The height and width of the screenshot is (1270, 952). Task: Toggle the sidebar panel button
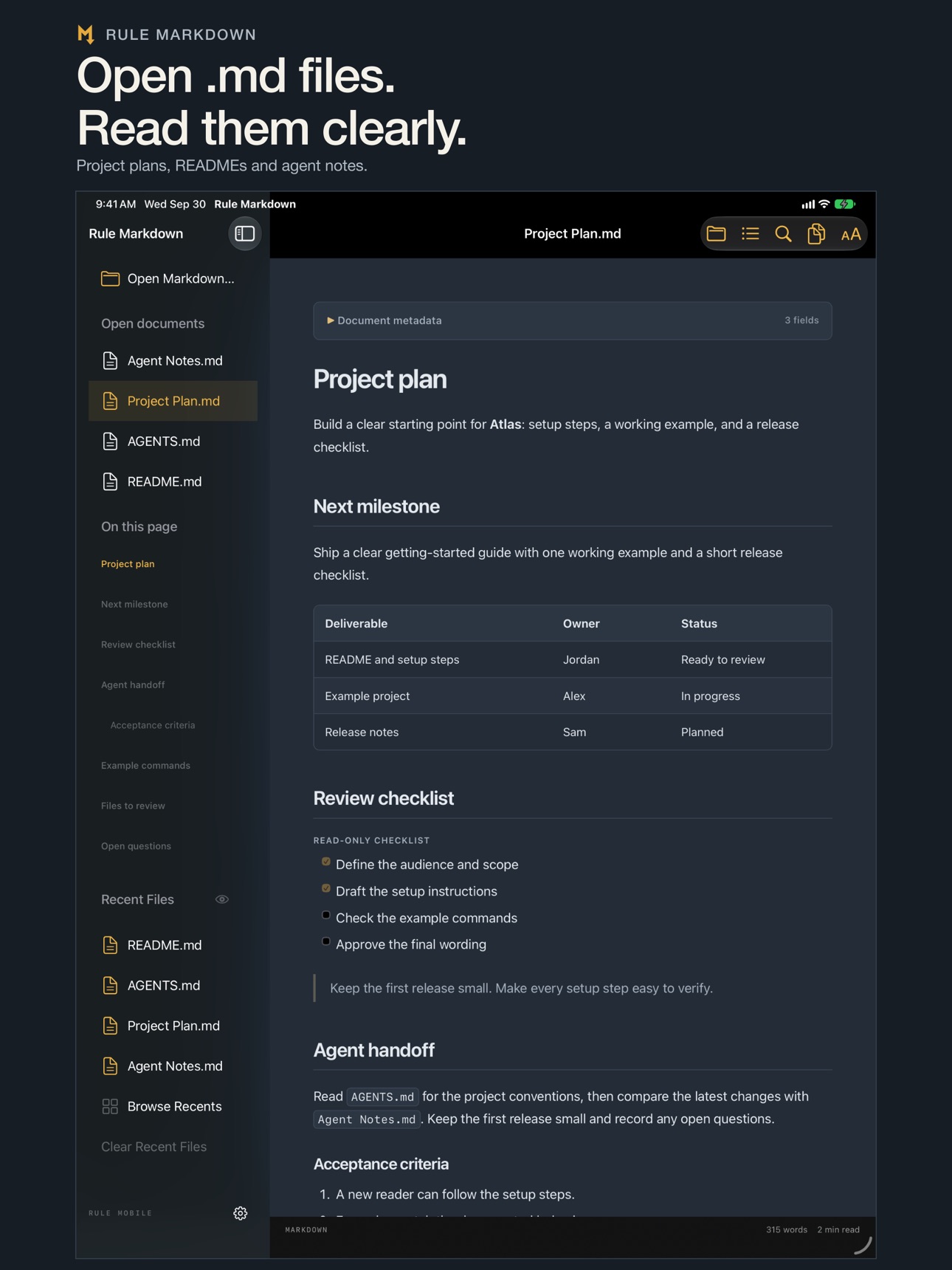(x=244, y=233)
